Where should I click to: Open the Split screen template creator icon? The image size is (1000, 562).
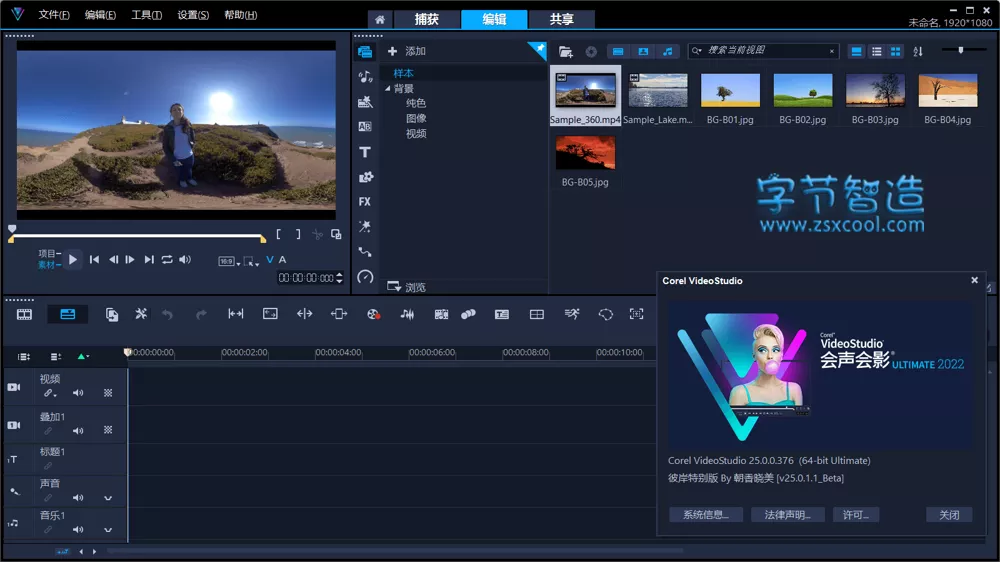coord(537,314)
